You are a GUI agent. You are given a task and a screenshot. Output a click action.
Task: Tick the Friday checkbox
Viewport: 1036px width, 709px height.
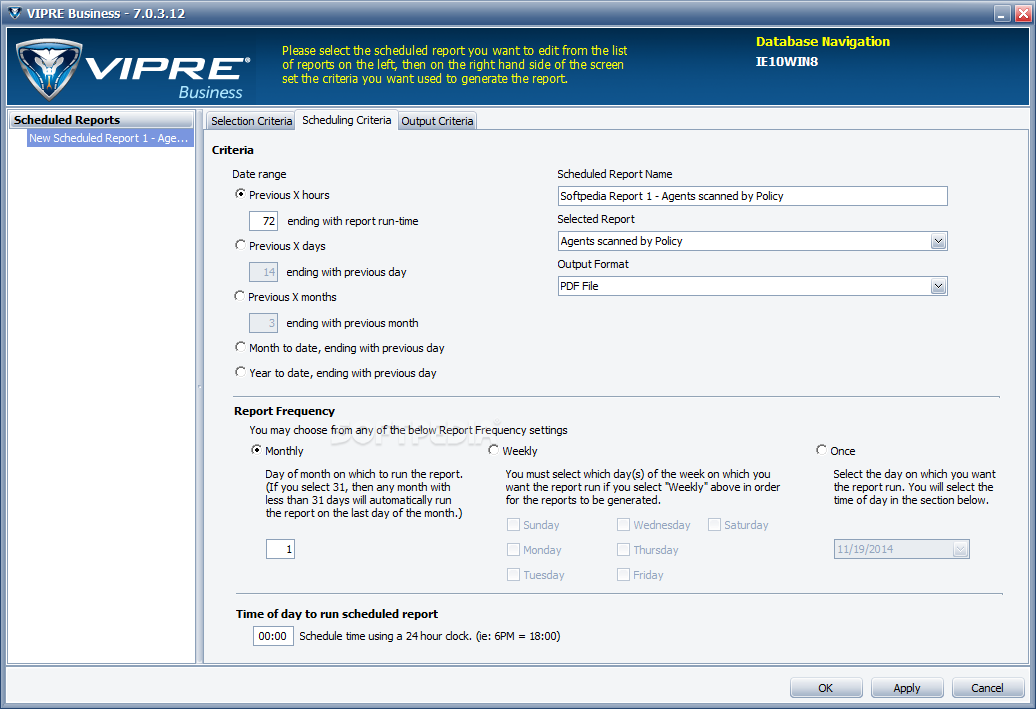point(623,575)
